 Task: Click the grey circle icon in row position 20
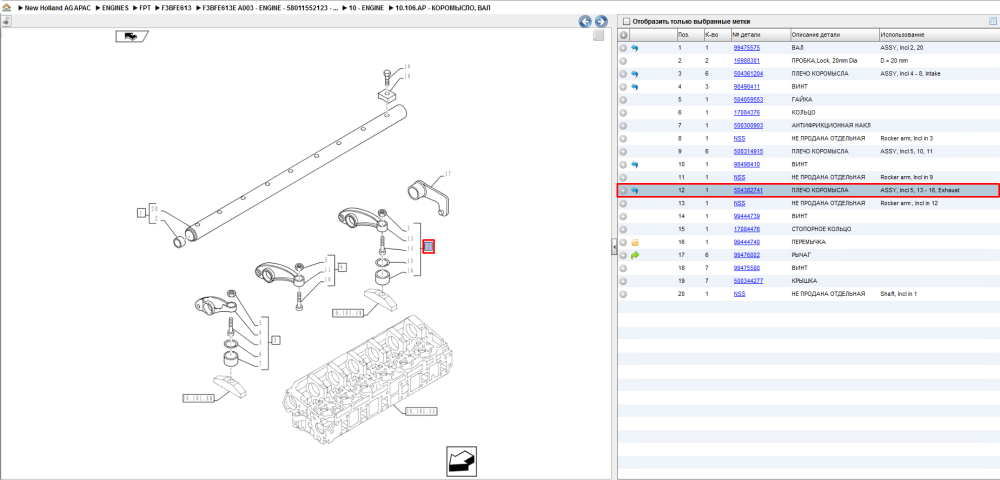click(623, 294)
